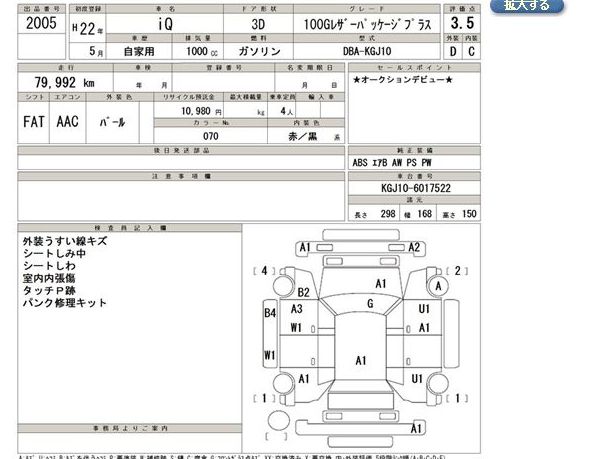Viewport: 600px width, 459px height.
Task: Select the A1 mark on car roof
Action: [361, 360]
